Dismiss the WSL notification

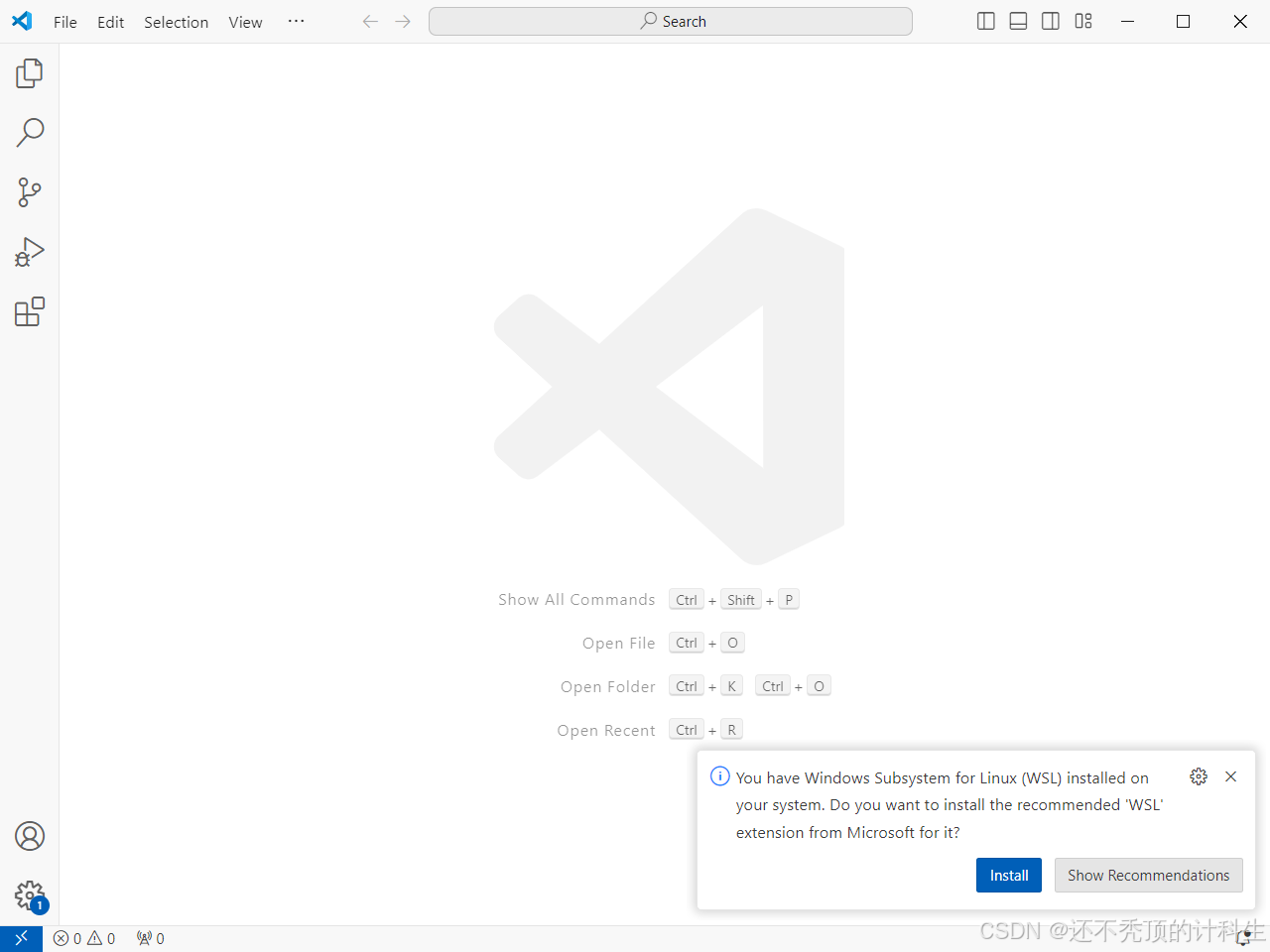click(1230, 776)
